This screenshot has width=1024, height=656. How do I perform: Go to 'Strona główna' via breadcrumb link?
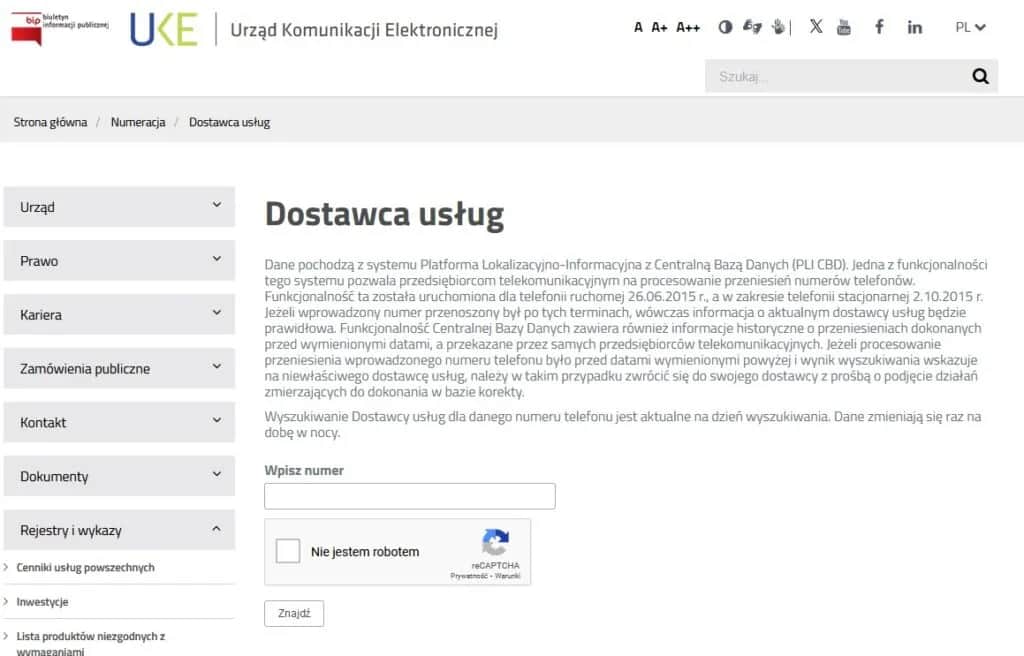[x=49, y=122]
